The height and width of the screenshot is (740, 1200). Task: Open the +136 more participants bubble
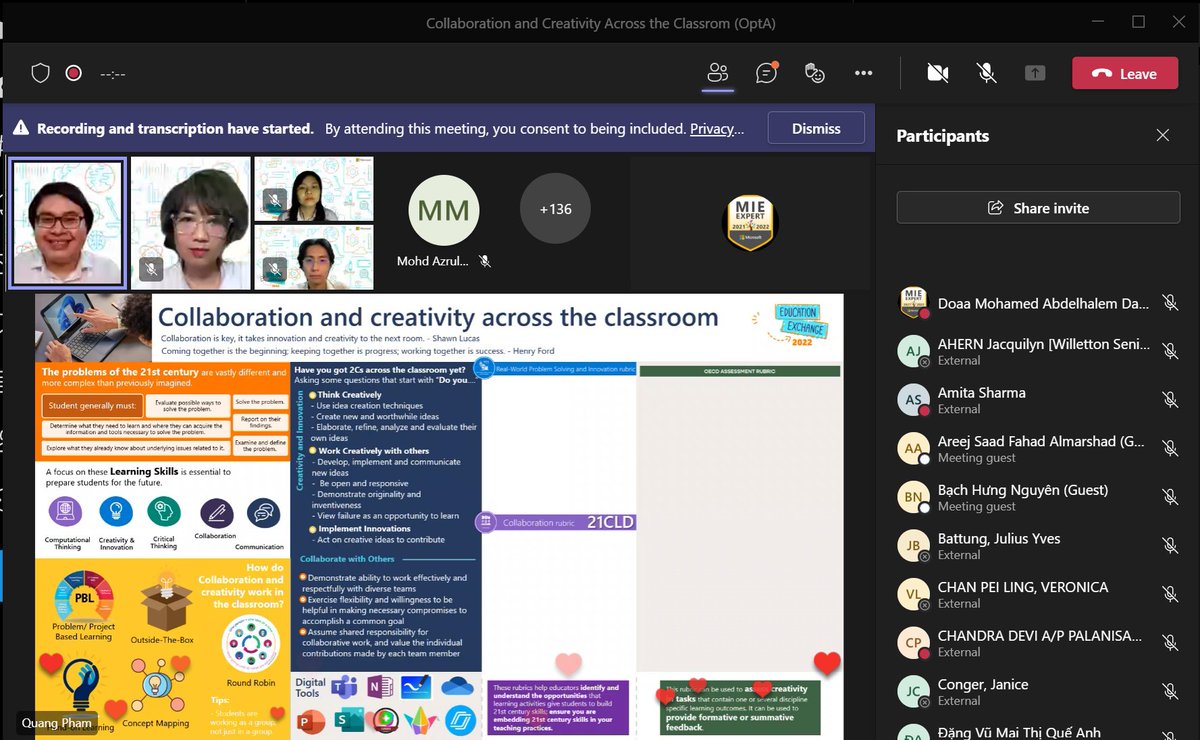pyautogui.click(x=555, y=209)
